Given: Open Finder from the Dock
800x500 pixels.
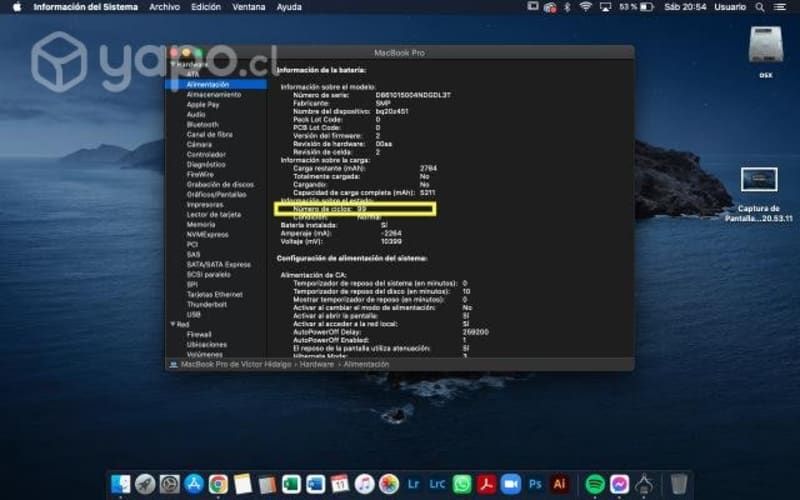Looking at the screenshot, I should pos(120,484).
